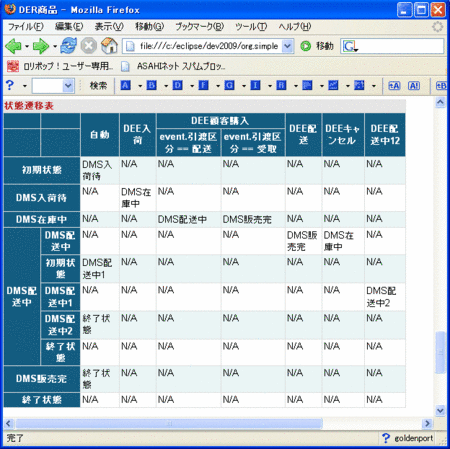
Task: Click the DEE配送中12 column header
Action: (x=385, y=135)
